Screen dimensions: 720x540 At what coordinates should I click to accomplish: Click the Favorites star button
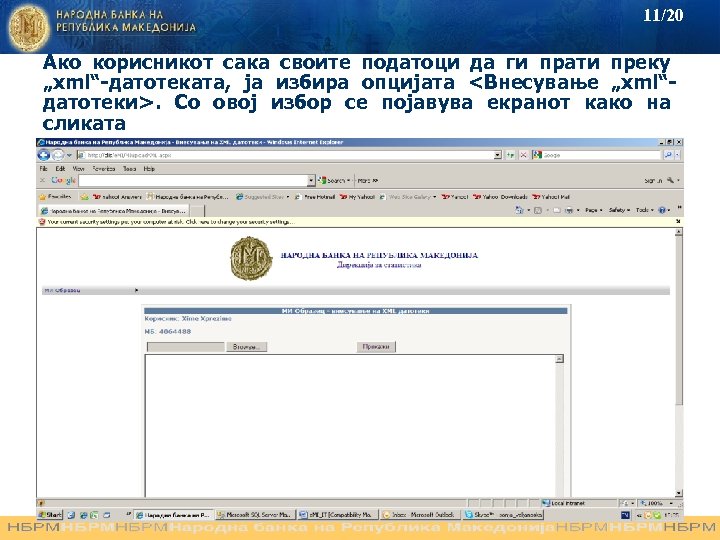pos(55,197)
